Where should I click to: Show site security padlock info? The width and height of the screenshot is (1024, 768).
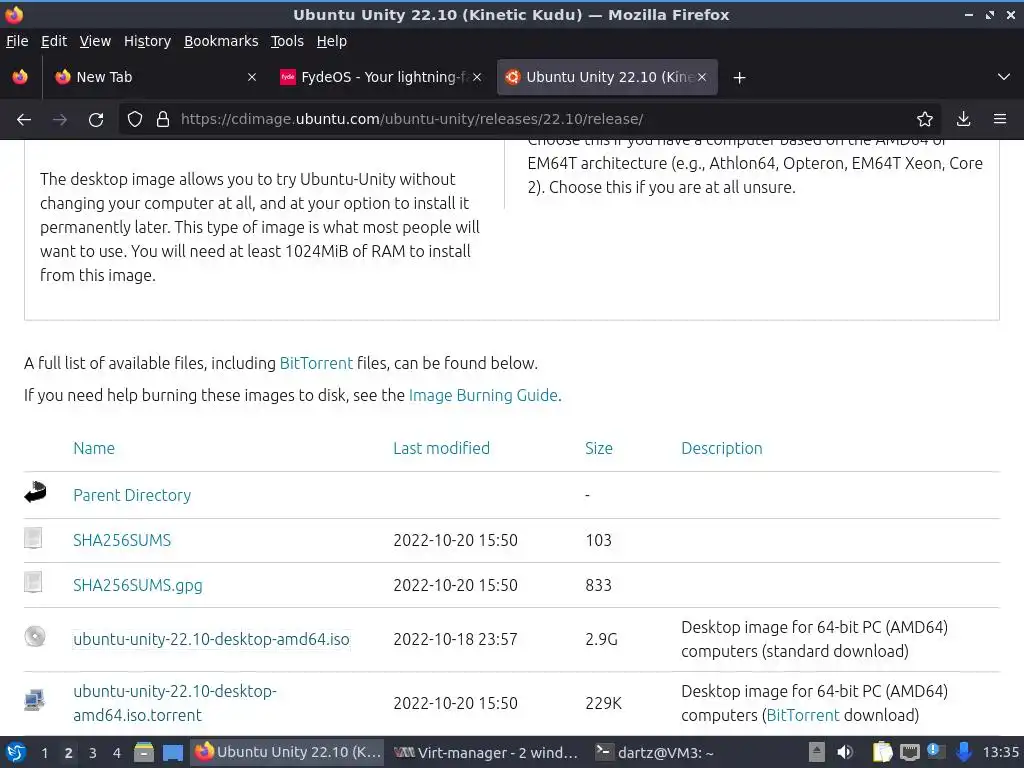163,120
